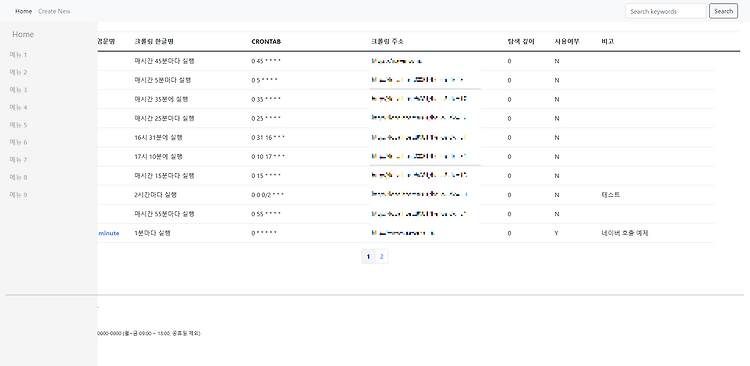
Task: Open the Create New nav item
Action: coord(54,11)
